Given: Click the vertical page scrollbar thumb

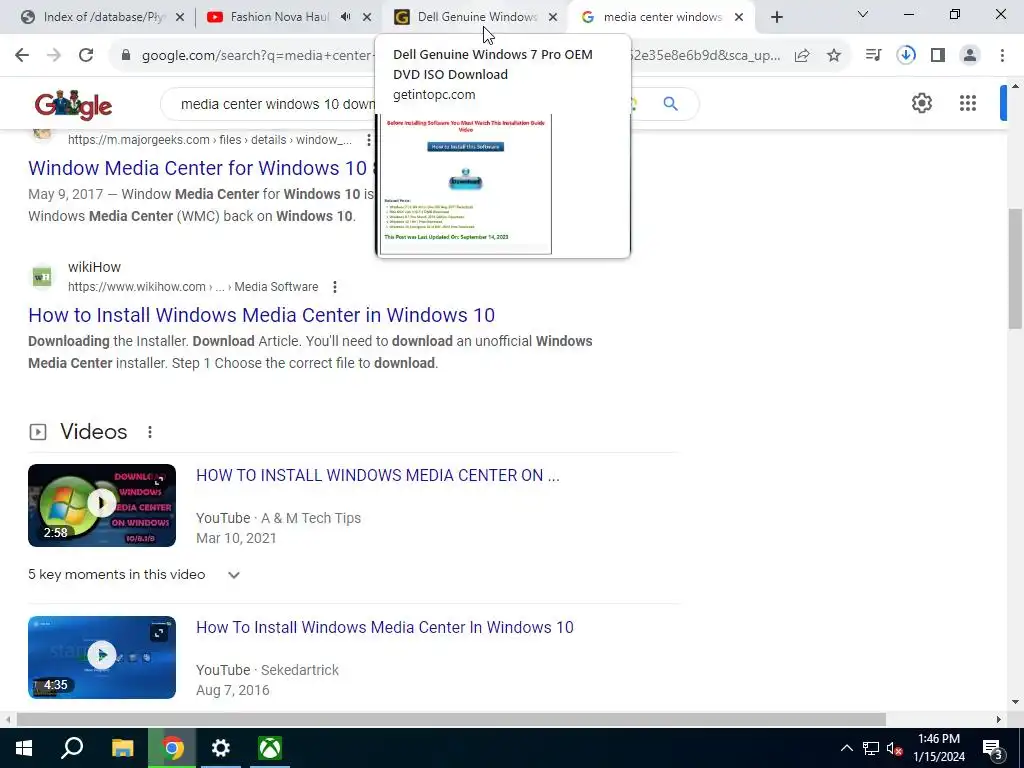Looking at the screenshot, I should (1015, 269).
